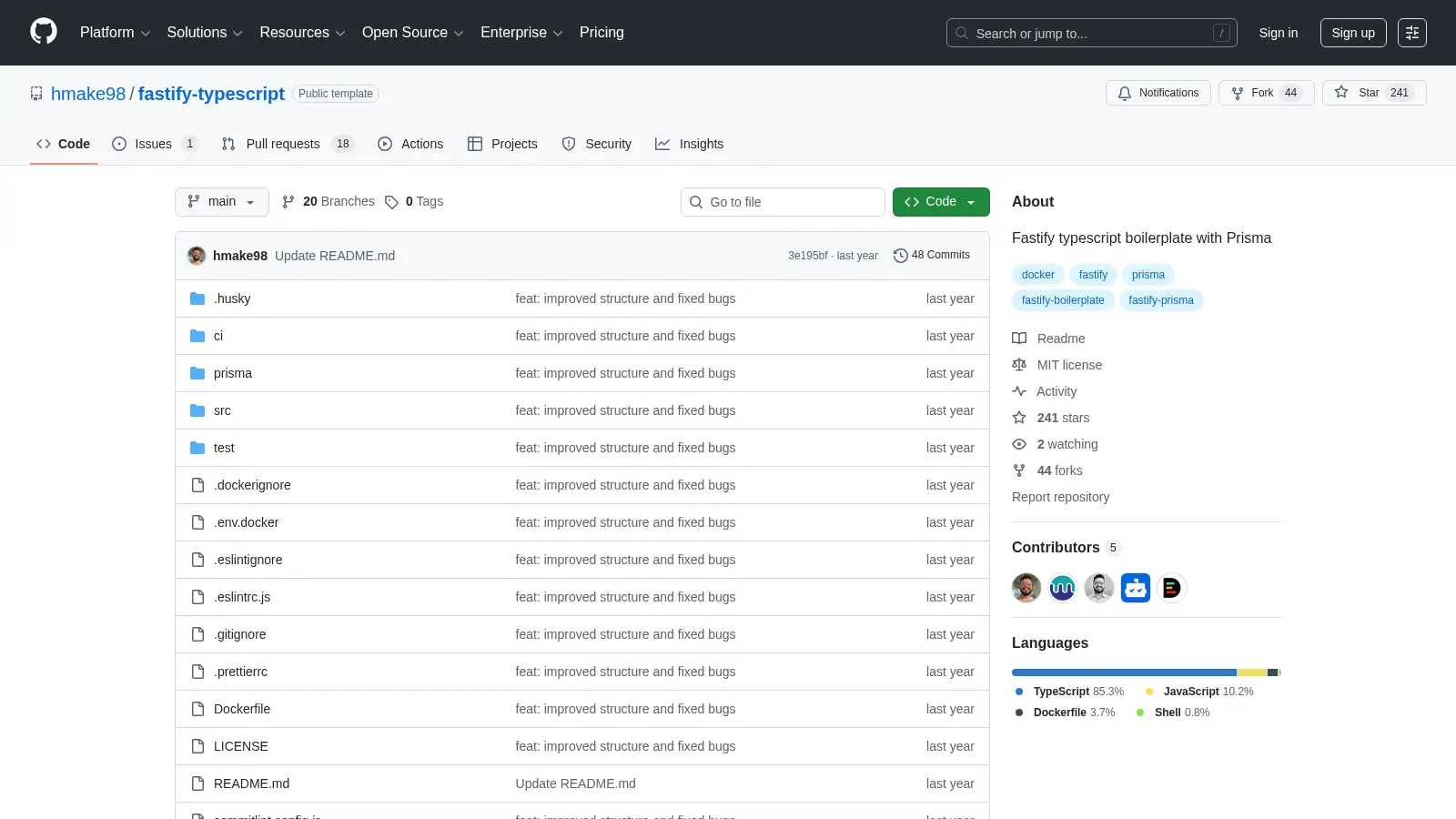Click Sign in

click(1279, 33)
